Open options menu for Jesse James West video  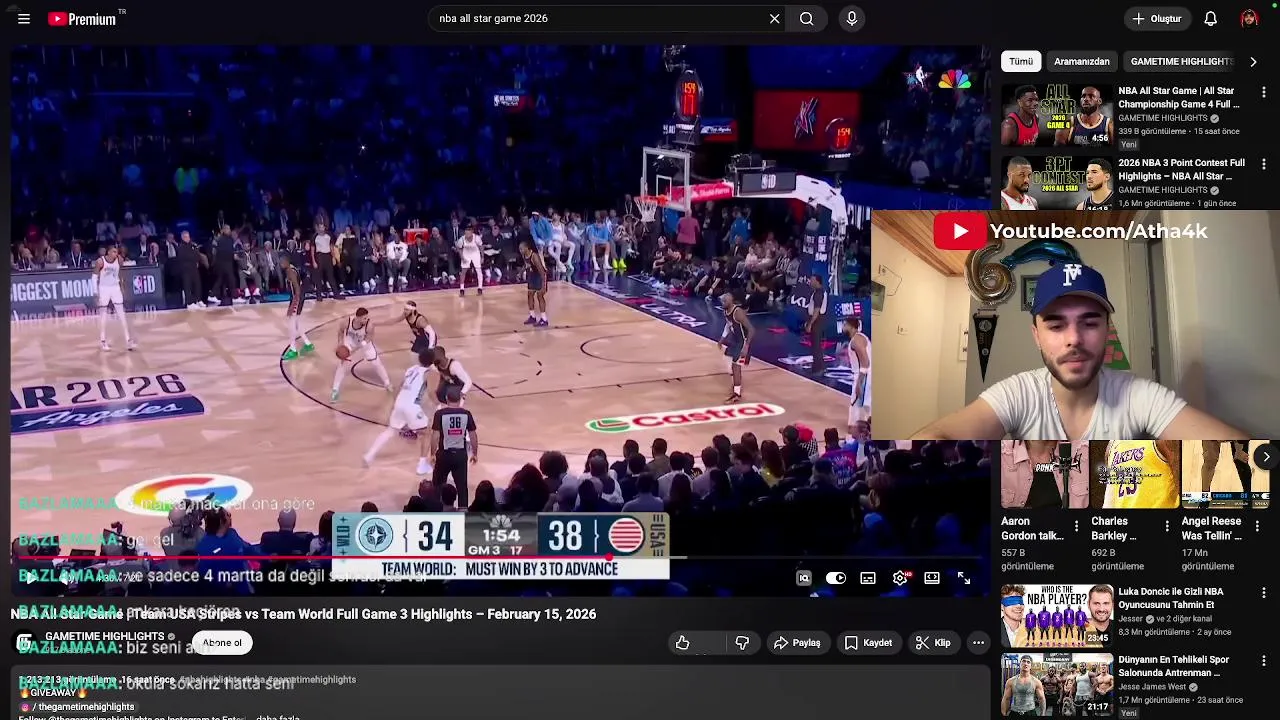point(1264,661)
